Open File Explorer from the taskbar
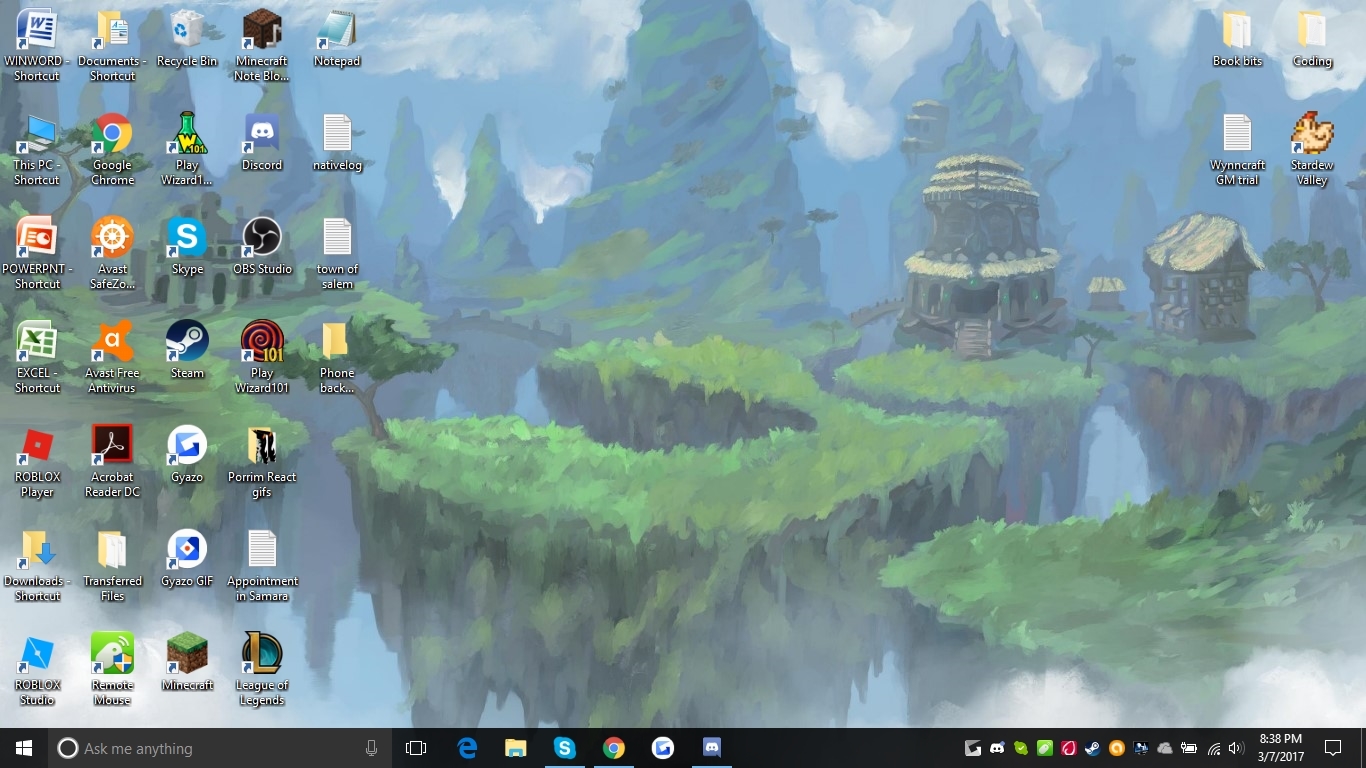Viewport: 1366px width, 768px height. 515,748
